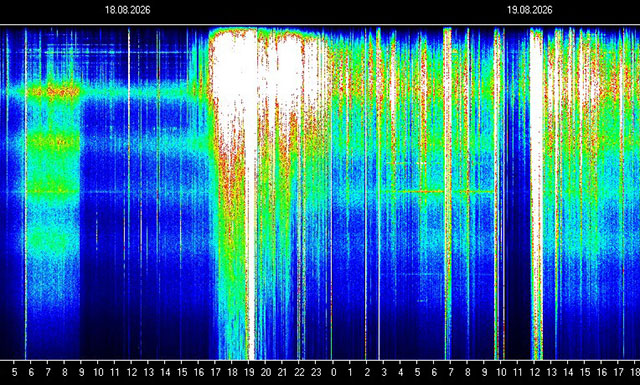
Task: Click the hour 22 axis label
Action: (300, 372)
